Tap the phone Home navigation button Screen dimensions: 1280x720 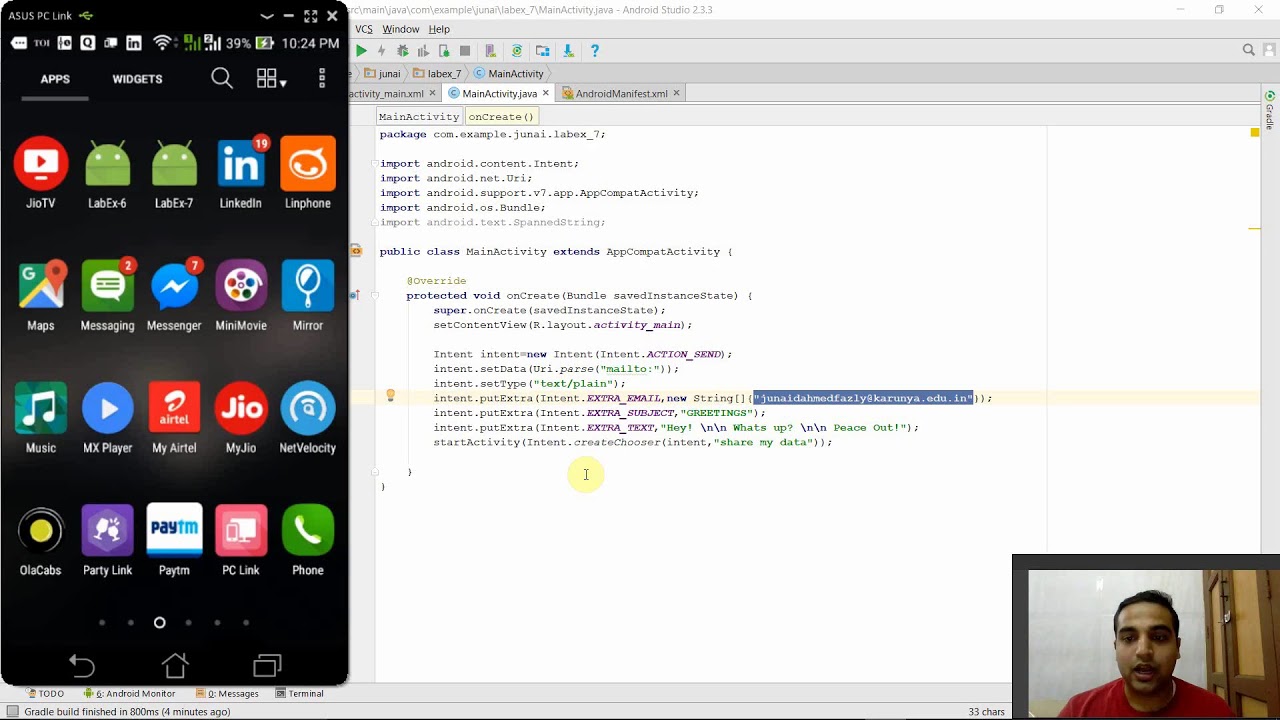coord(175,666)
